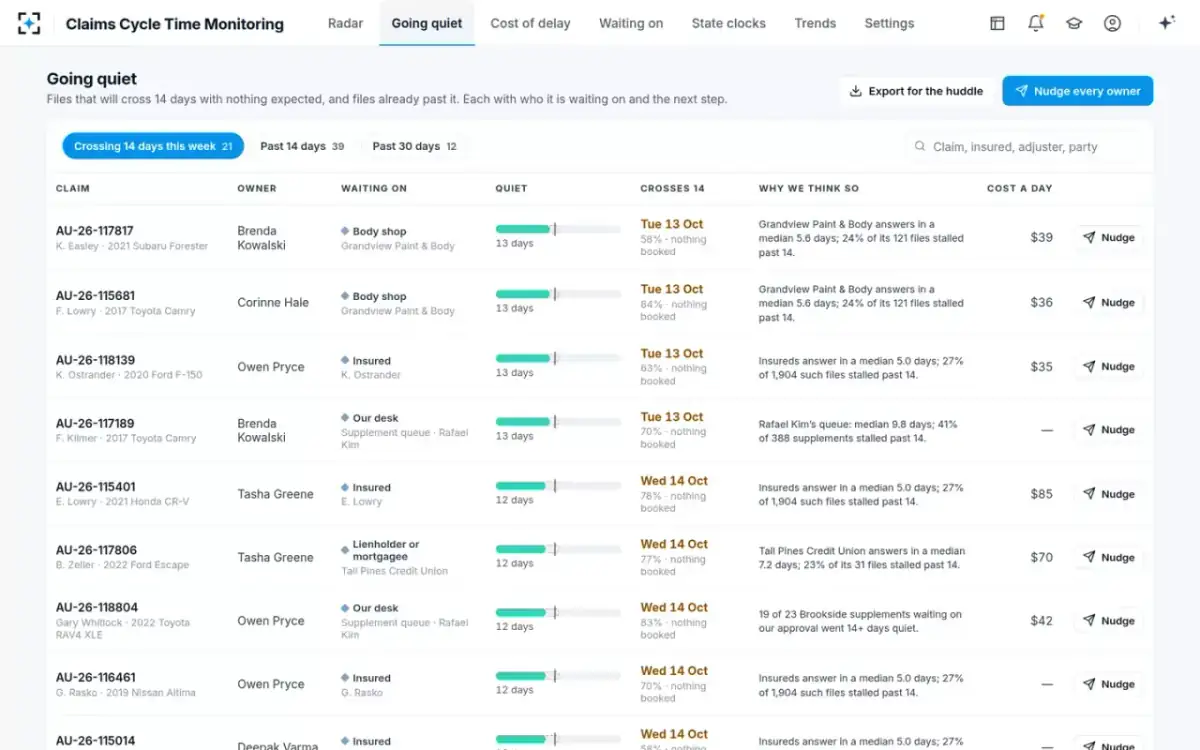Click $85 cost a day value
Screen dimensions: 1200x750
tap(1041, 494)
